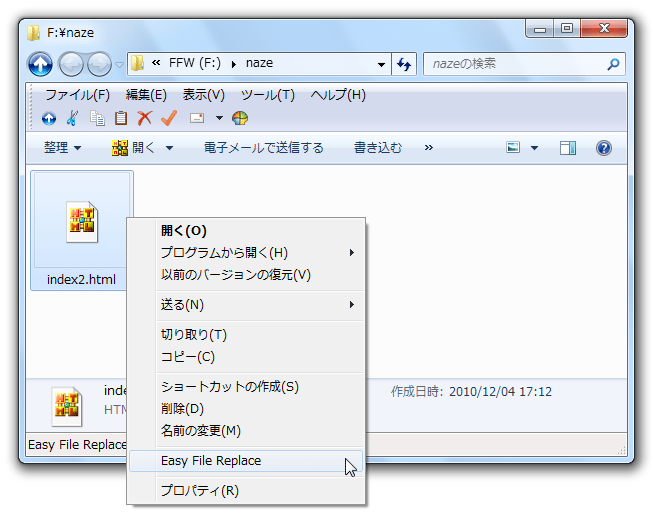Viewport: 656px width, 513px height.
Task: Open the ツール(T) menu
Action: pos(268,95)
